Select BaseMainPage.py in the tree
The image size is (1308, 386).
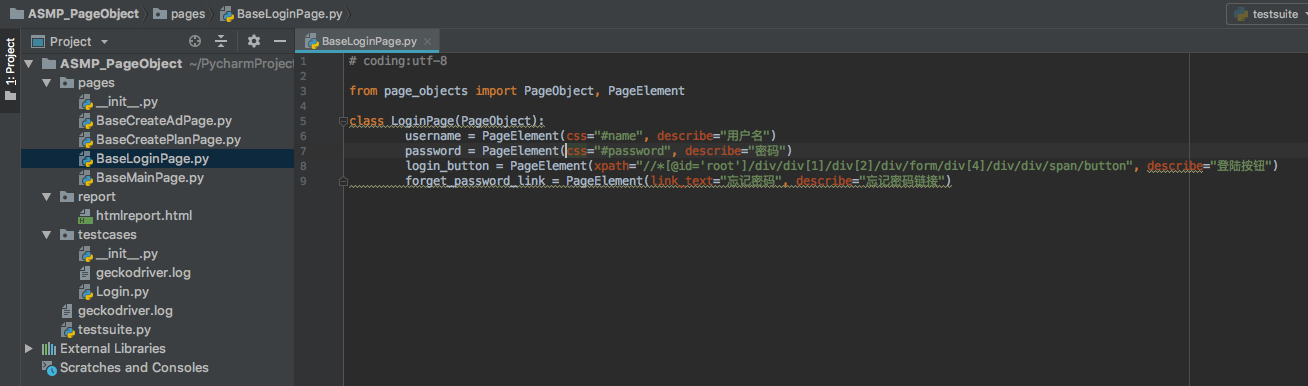point(150,178)
